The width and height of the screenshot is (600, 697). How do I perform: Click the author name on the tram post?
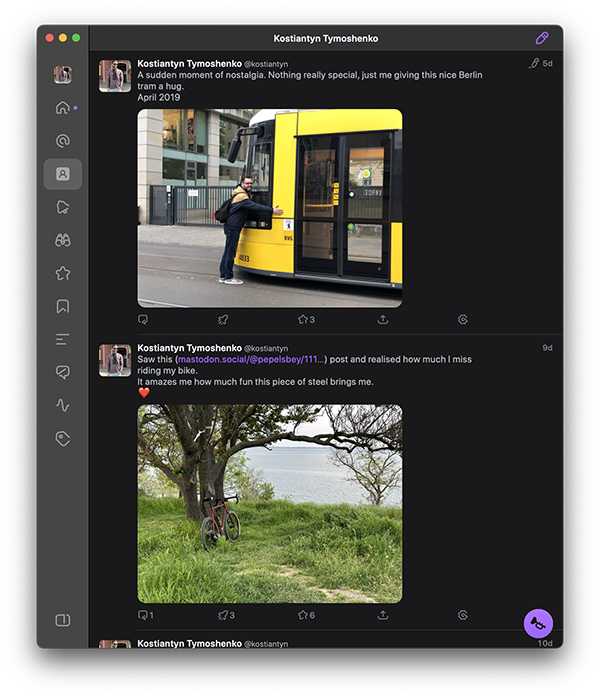pos(189,64)
